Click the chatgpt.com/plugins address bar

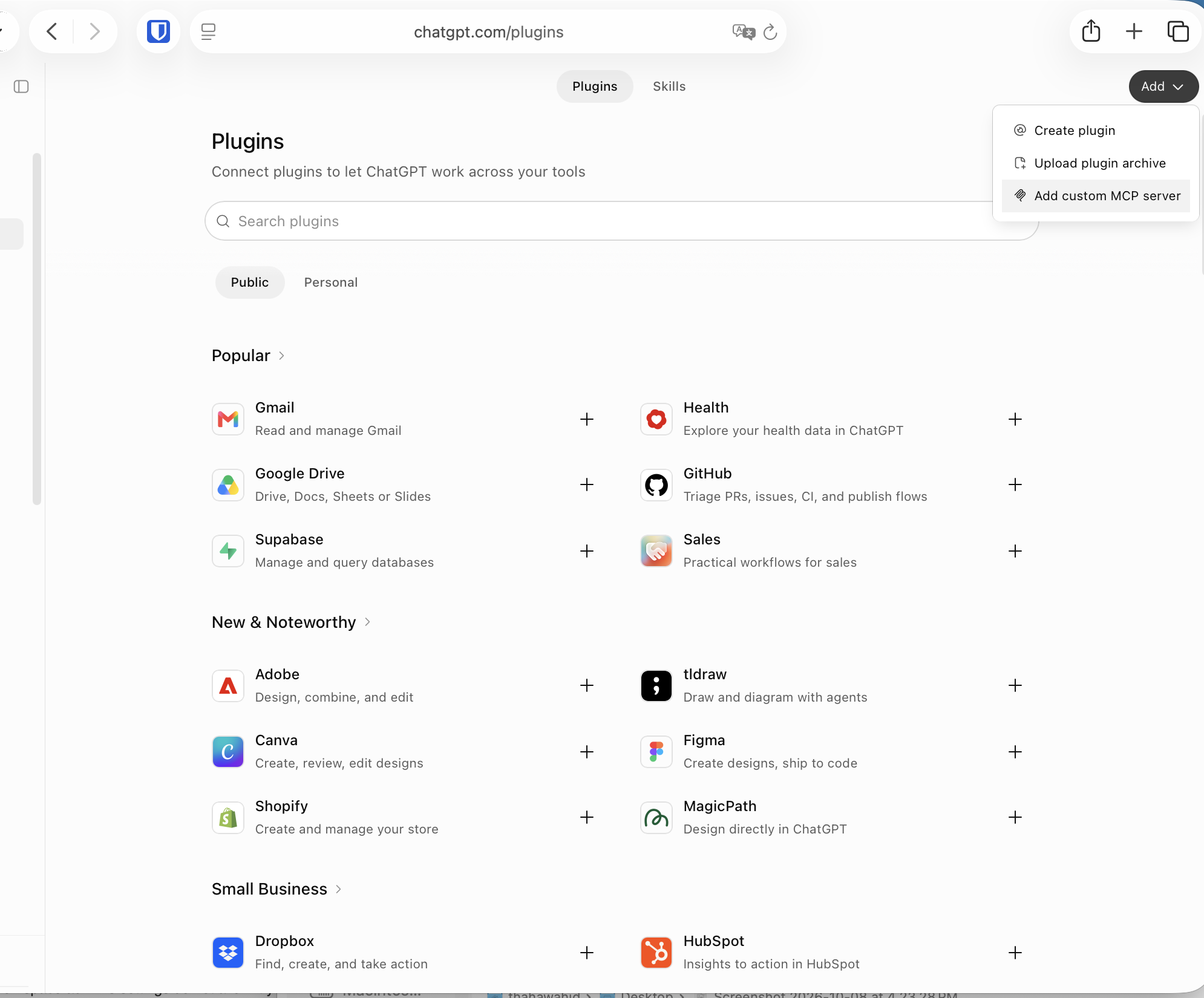click(x=488, y=31)
